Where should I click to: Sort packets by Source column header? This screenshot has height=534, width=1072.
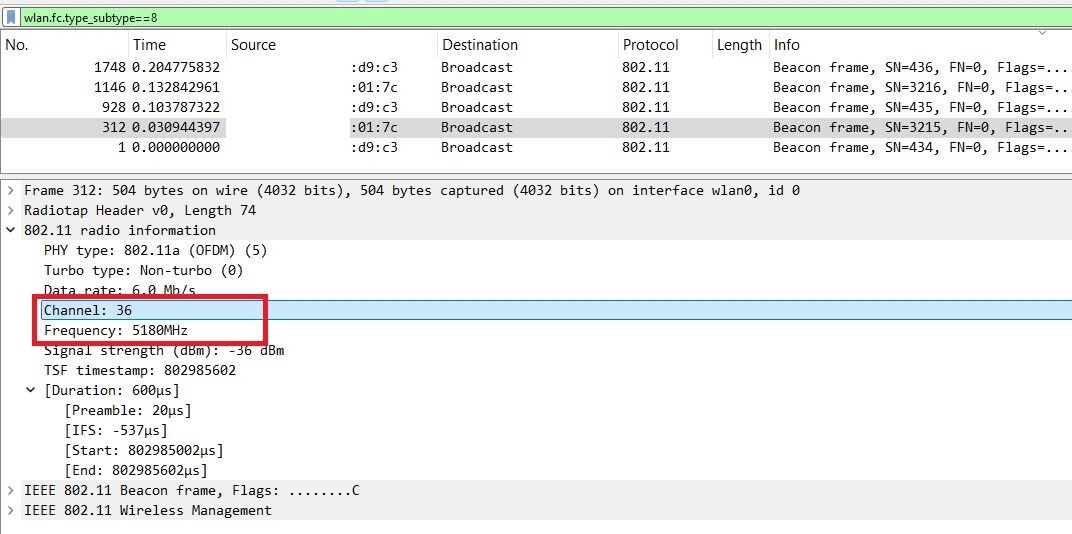332,45
